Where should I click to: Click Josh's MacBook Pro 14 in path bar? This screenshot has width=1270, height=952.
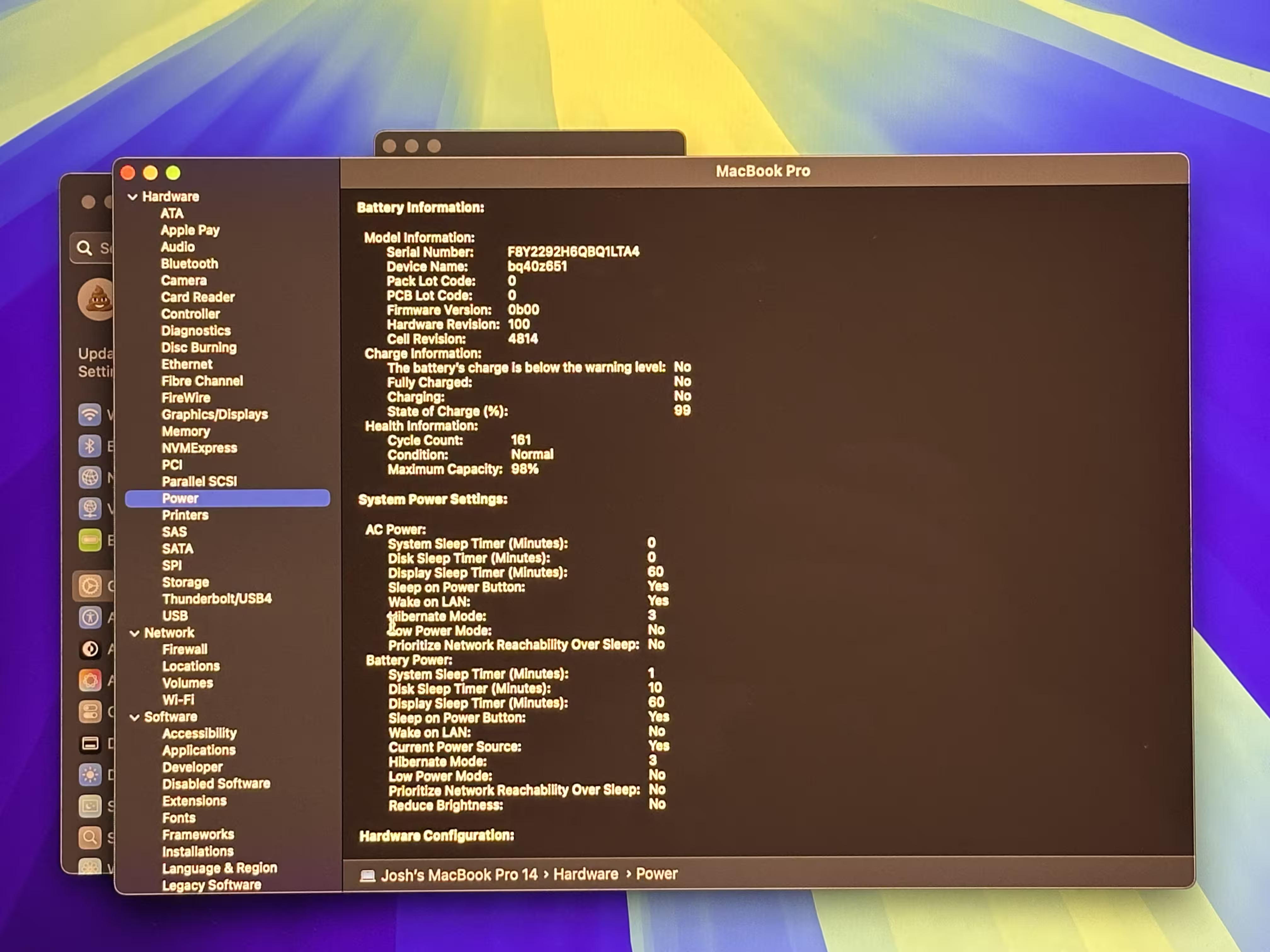pos(459,875)
